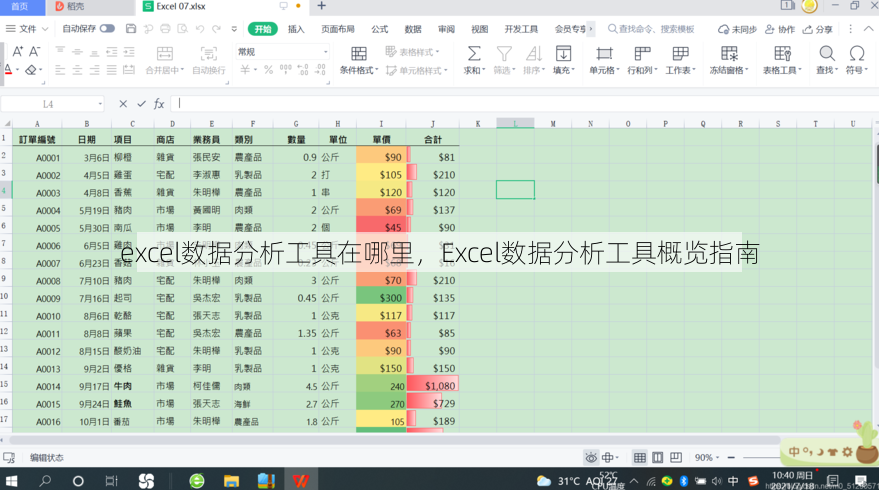This screenshot has height=490, width=879.
Task: Collapse the ribbon with the up chevron
Action: (x=868, y=29)
